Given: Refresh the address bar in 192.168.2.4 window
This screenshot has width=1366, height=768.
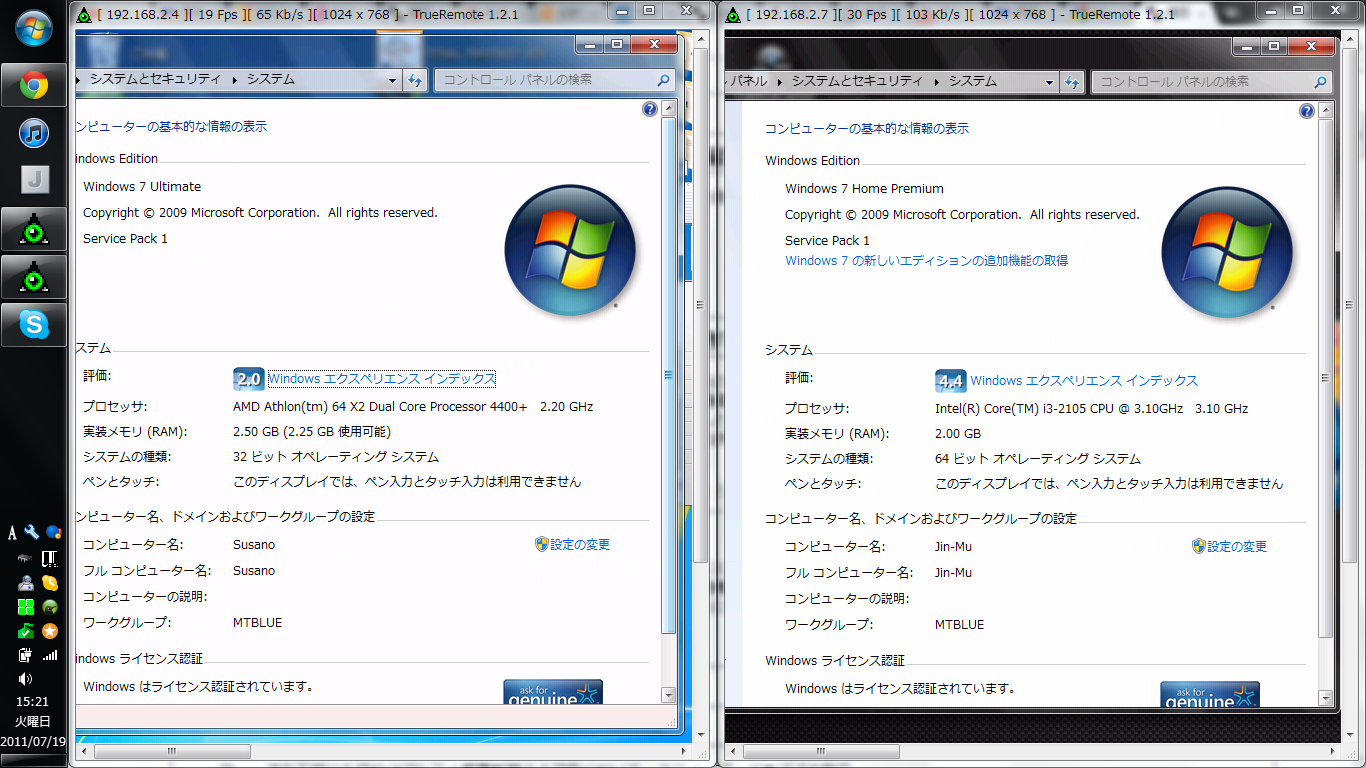Looking at the screenshot, I should coord(416,80).
